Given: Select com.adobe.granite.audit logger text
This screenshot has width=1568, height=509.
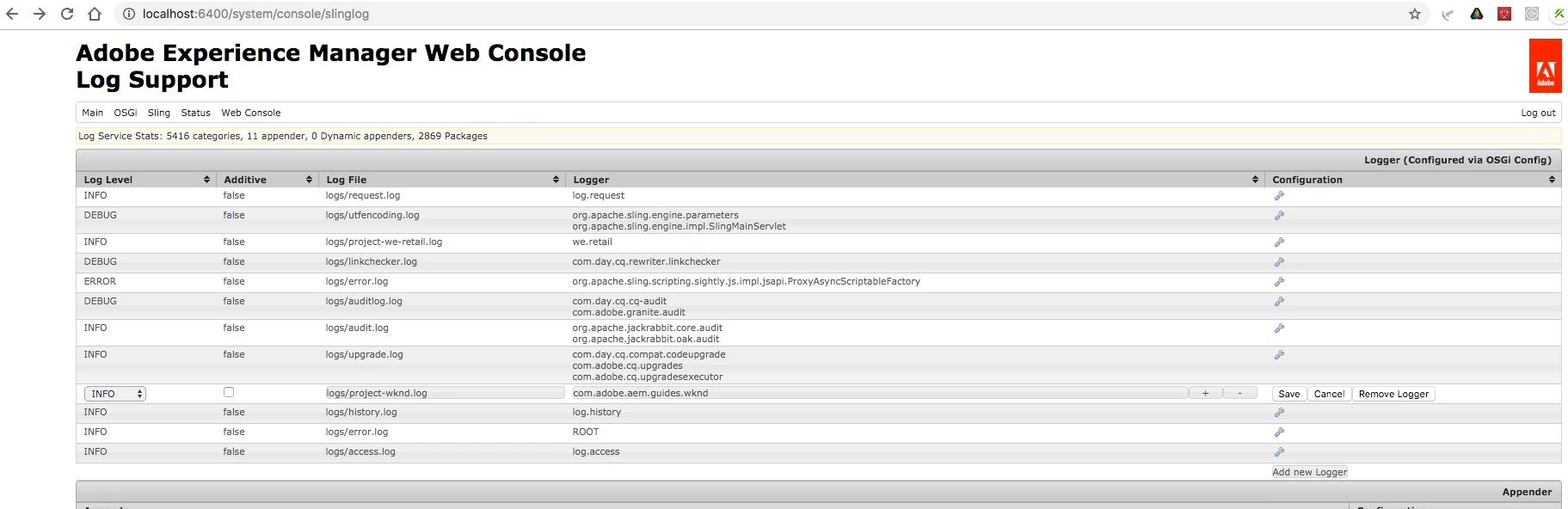Looking at the screenshot, I should tap(629, 313).
